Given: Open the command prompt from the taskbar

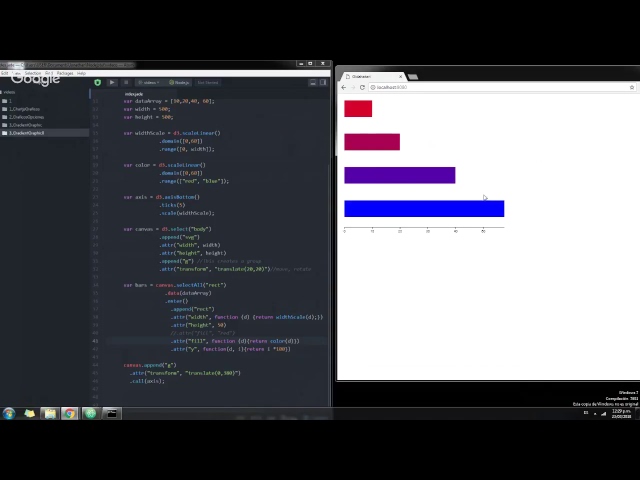Looking at the screenshot, I should [x=111, y=413].
